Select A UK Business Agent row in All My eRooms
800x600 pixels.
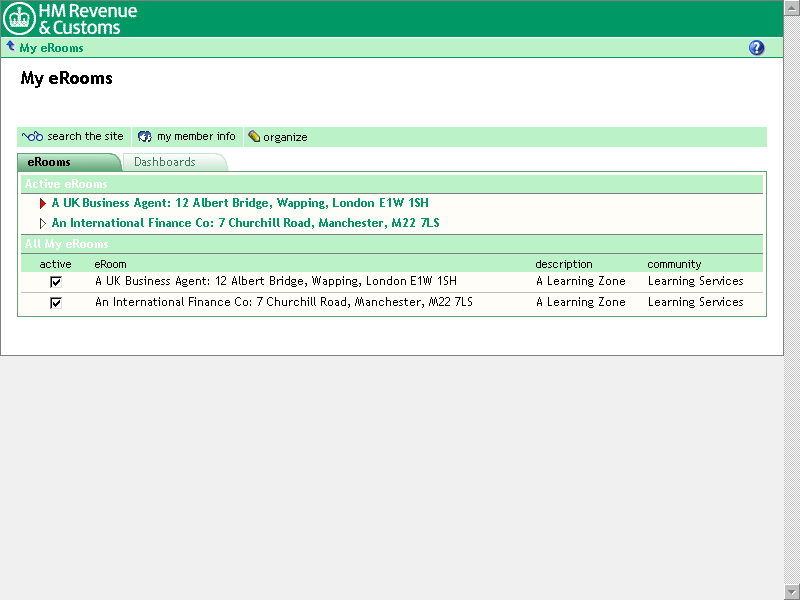click(x=275, y=282)
